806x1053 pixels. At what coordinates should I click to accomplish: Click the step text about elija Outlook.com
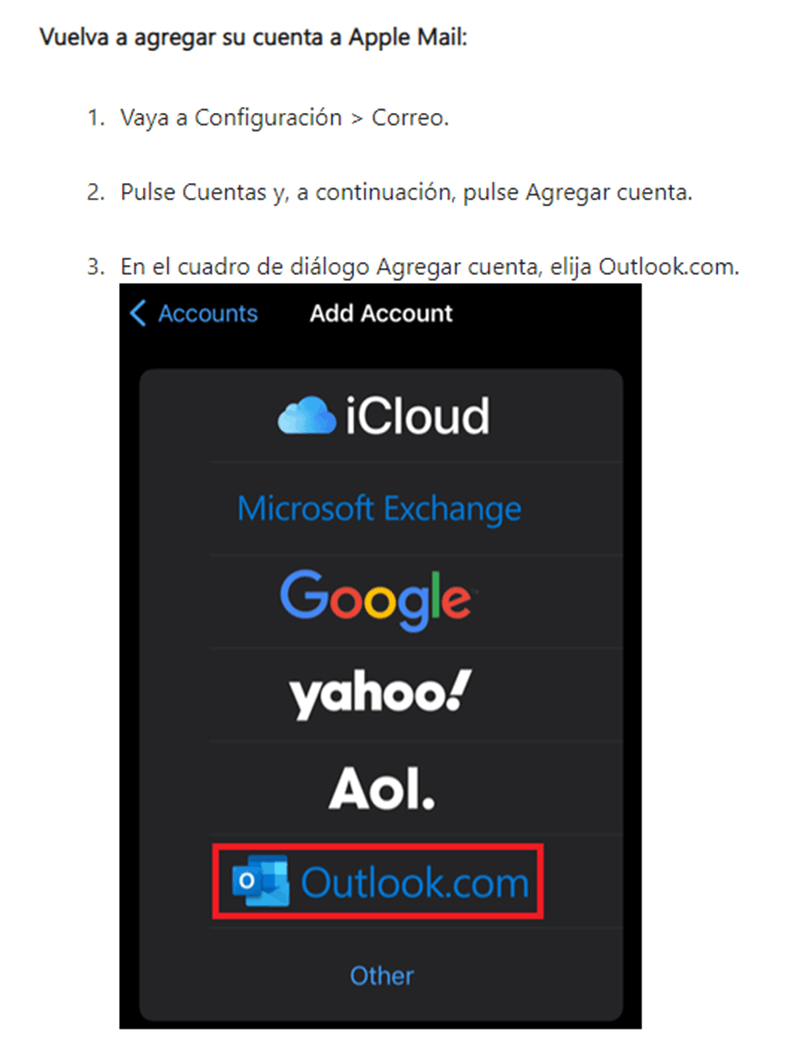pos(430,267)
